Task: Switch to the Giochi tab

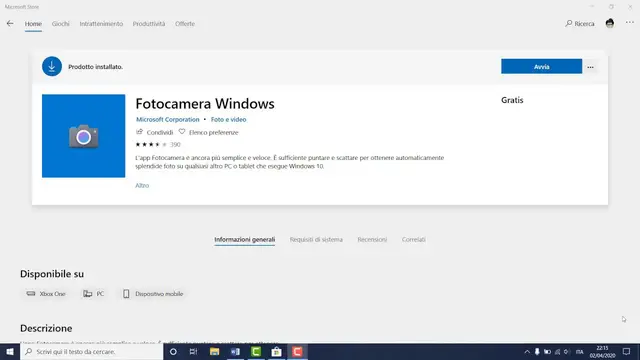Action: 60,24
